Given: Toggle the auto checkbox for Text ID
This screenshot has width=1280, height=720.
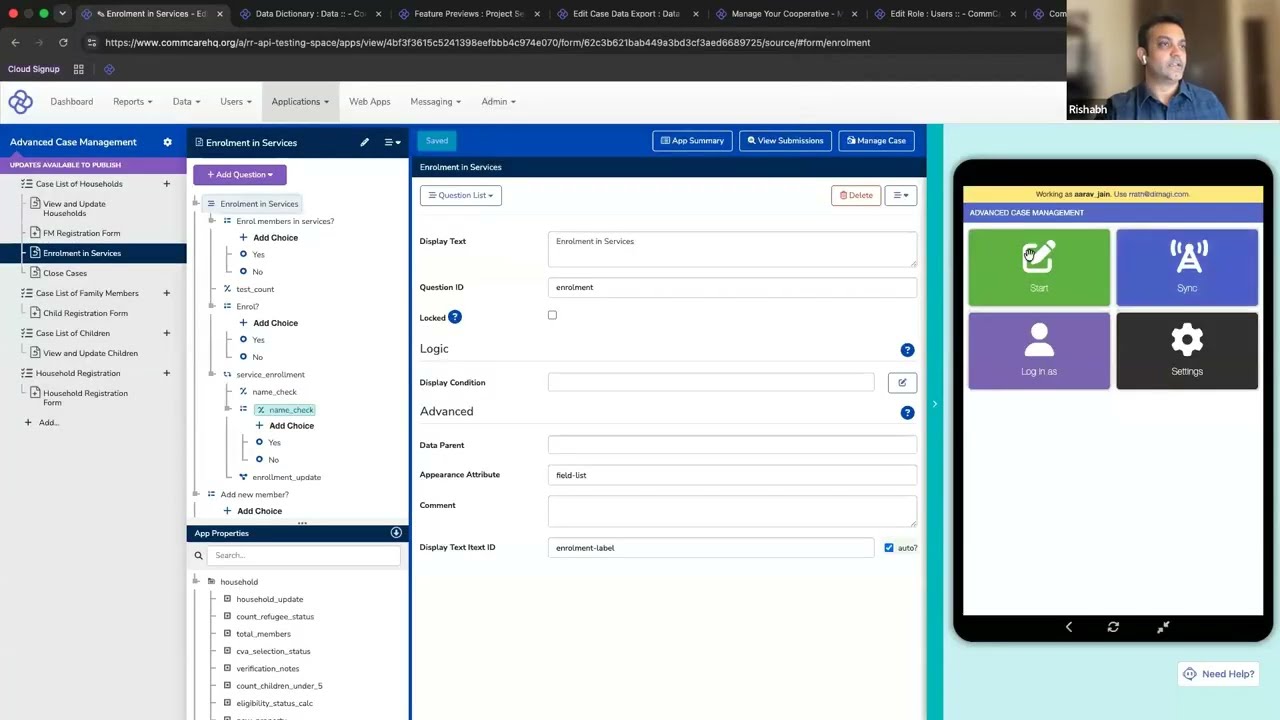Looking at the screenshot, I should 889,548.
